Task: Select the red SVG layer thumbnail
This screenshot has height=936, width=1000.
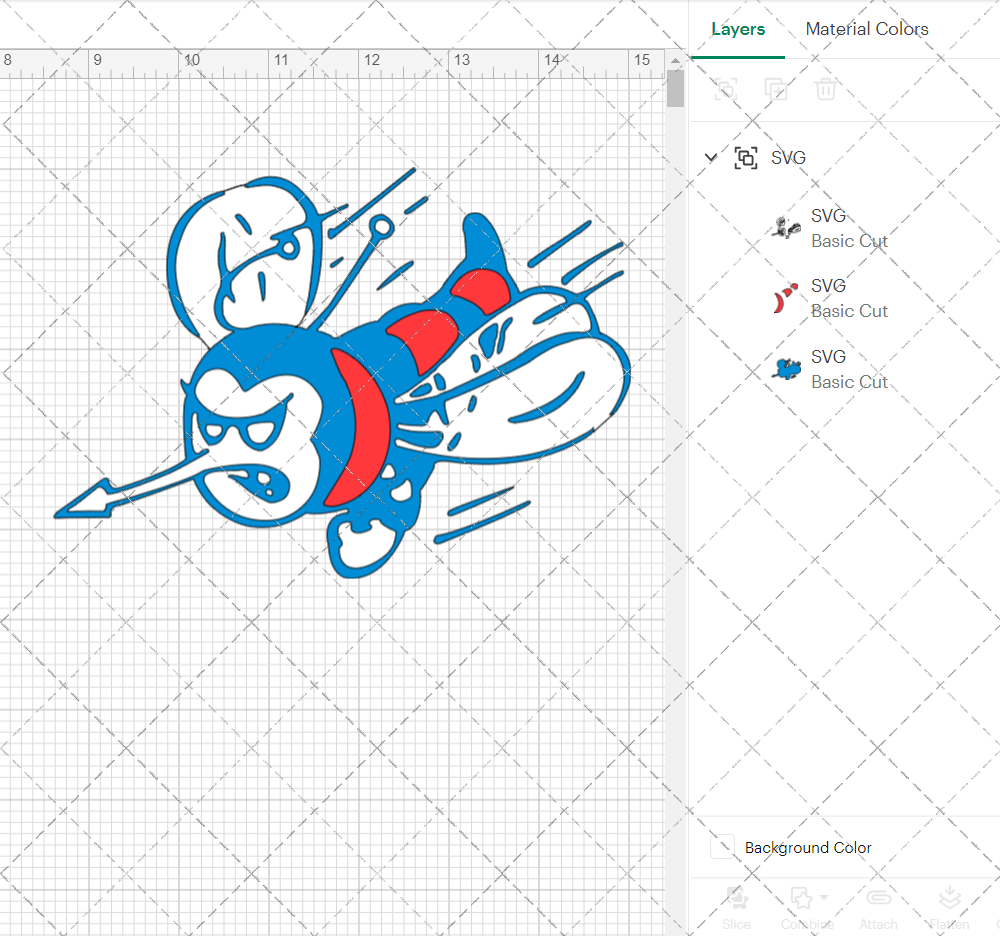Action: click(x=786, y=298)
